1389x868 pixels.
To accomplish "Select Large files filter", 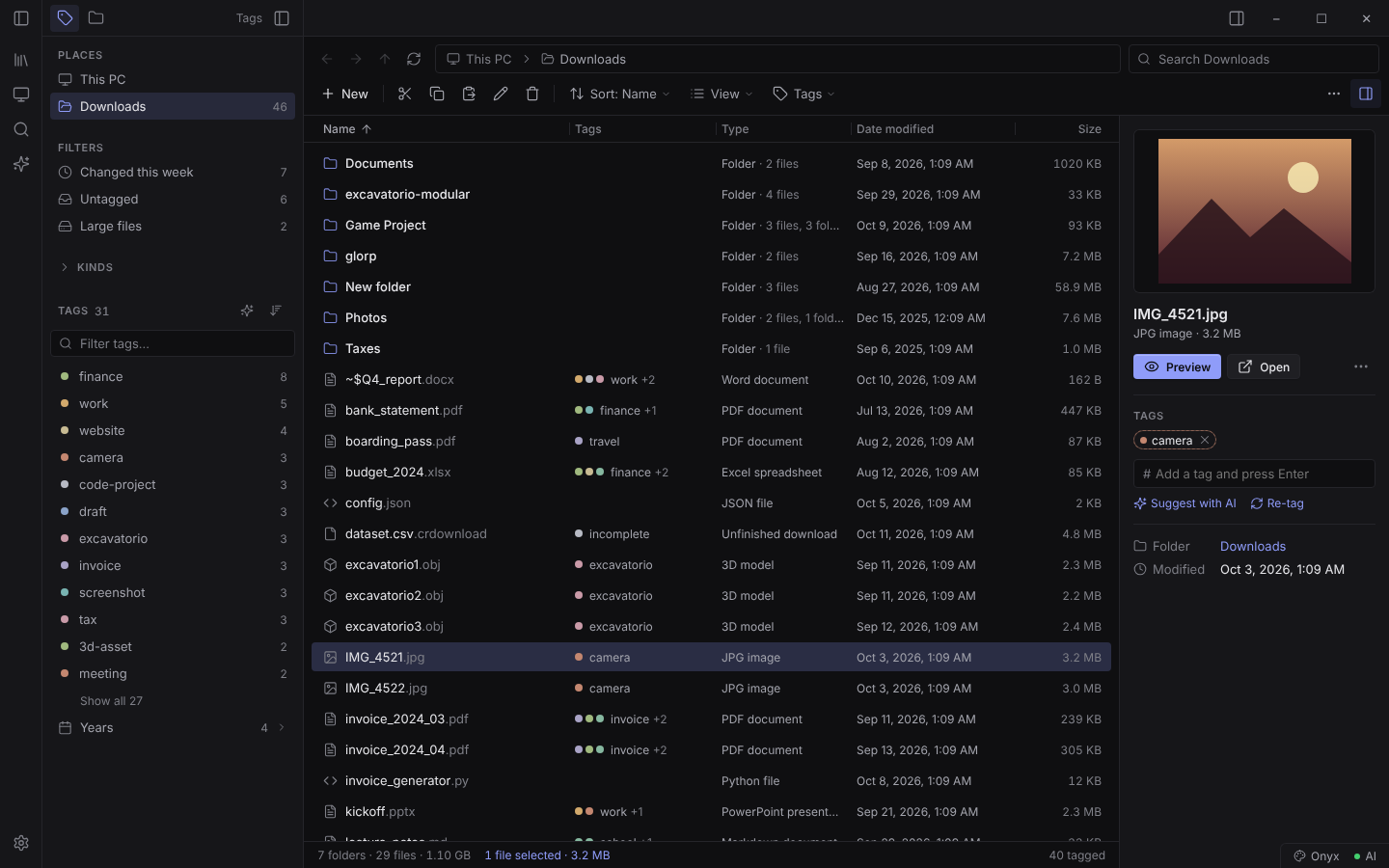I will [x=173, y=227].
